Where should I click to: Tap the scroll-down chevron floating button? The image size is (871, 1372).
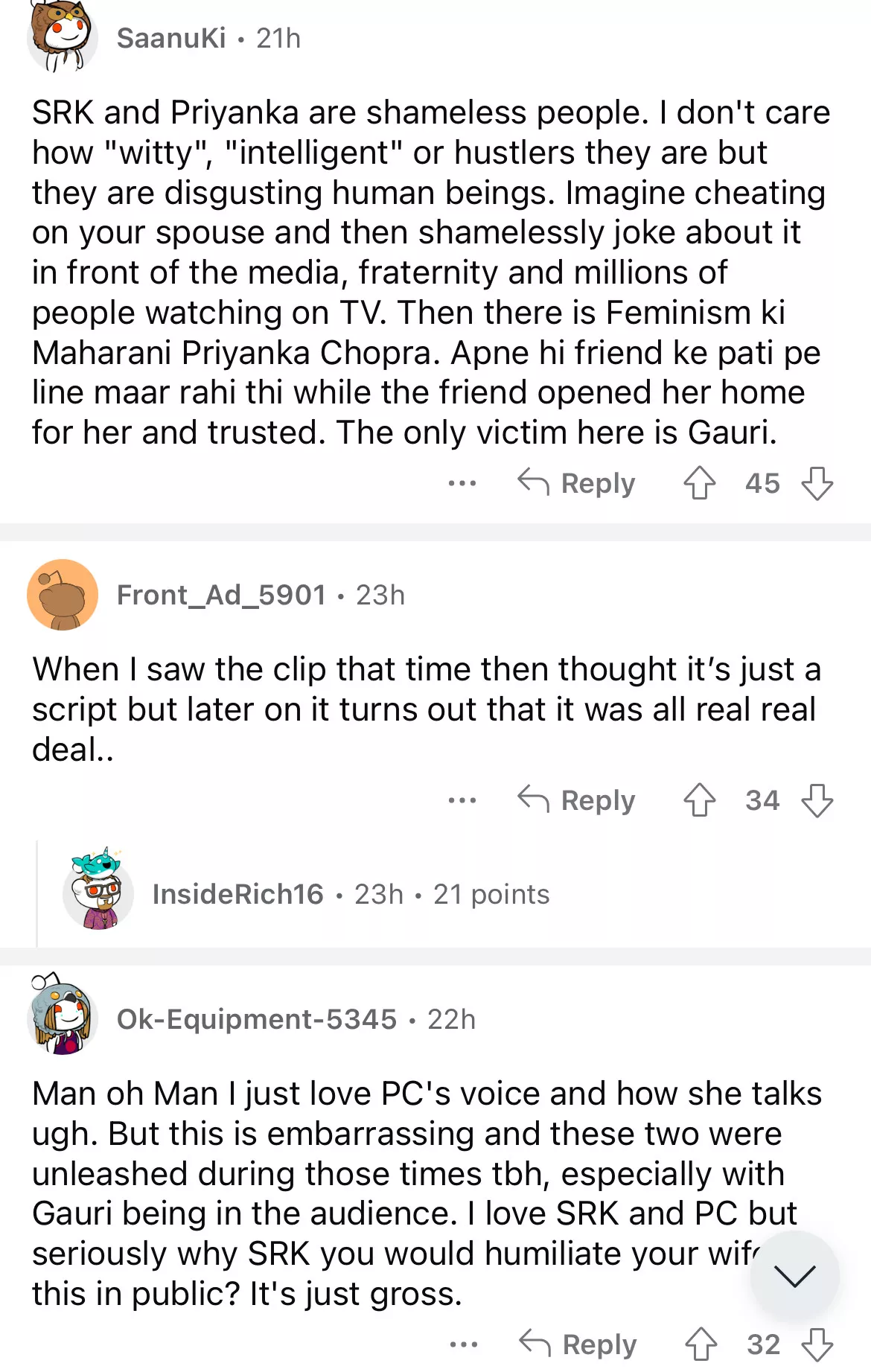(794, 1275)
